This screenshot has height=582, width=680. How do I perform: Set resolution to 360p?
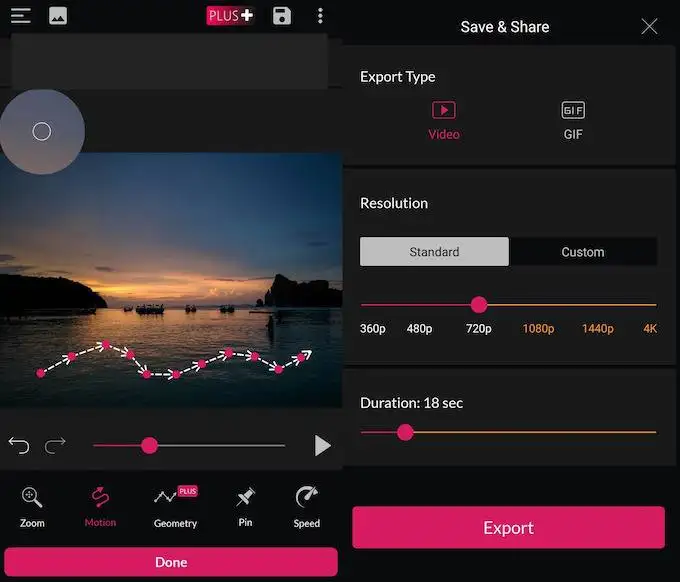click(x=373, y=329)
